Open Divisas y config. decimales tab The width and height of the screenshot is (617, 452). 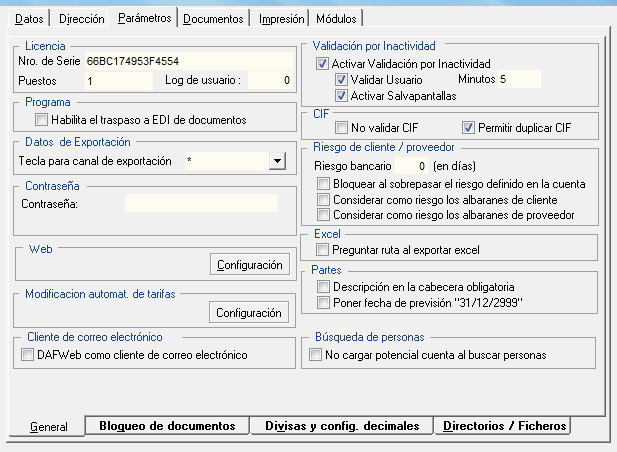(x=342, y=426)
